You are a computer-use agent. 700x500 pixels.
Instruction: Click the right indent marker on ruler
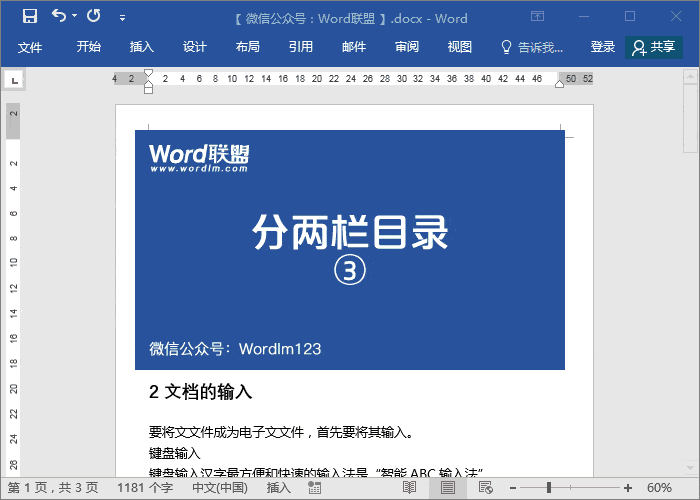click(x=559, y=83)
